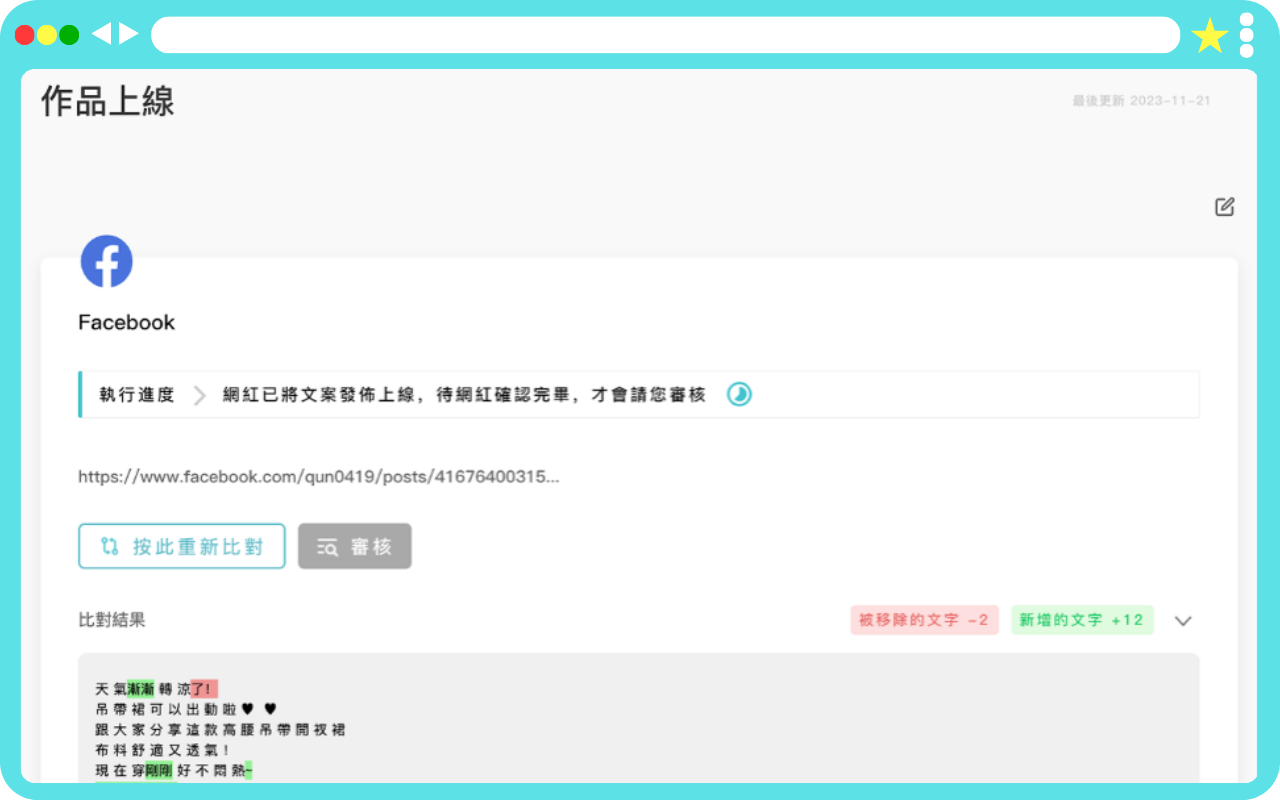Viewport: 1280px width, 800px height.
Task: Click the 執行進度 label
Action: click(x=137, y=395)
